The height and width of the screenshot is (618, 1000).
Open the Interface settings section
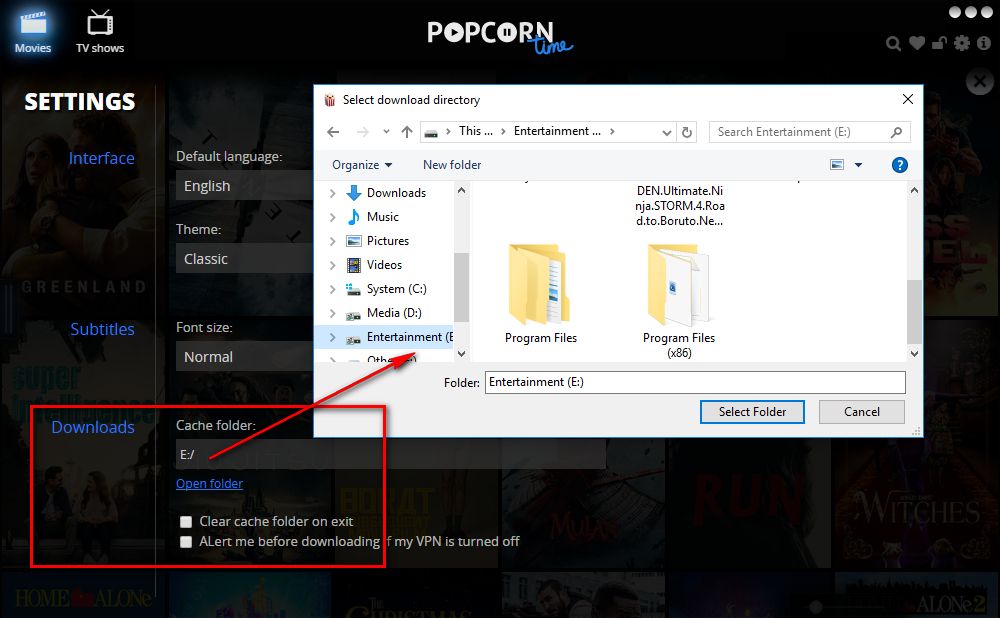(101, 158)
